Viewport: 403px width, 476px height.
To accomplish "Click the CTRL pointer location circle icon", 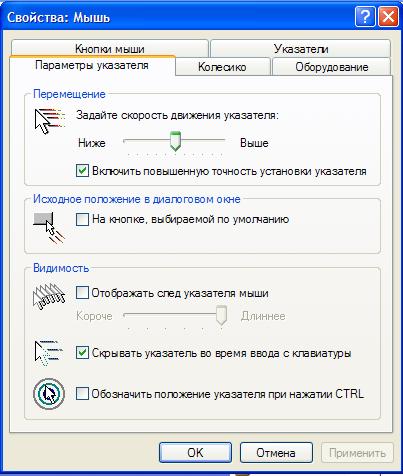I will [x=49, y=394].
